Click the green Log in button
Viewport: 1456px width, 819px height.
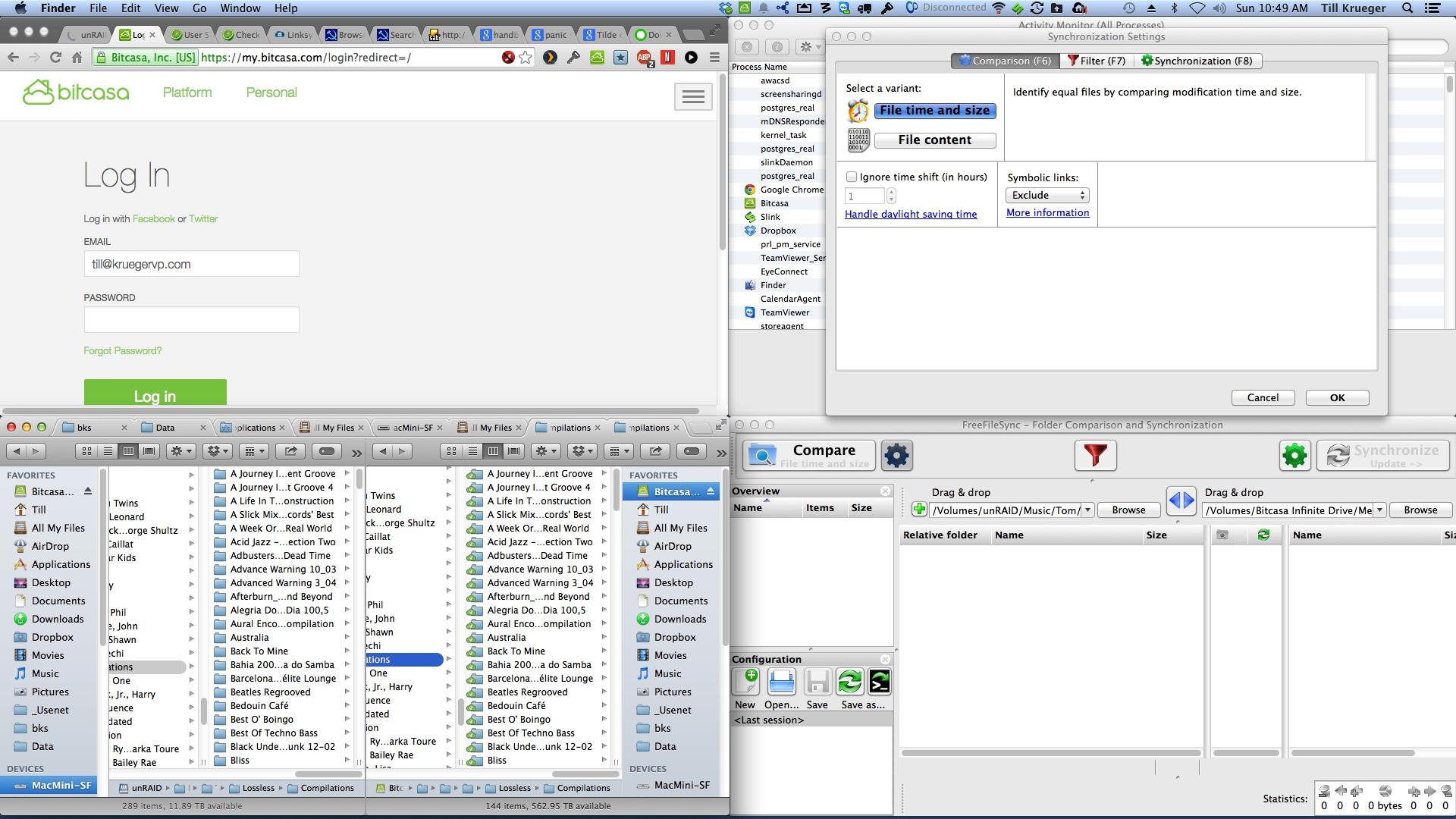coord(155,393)
